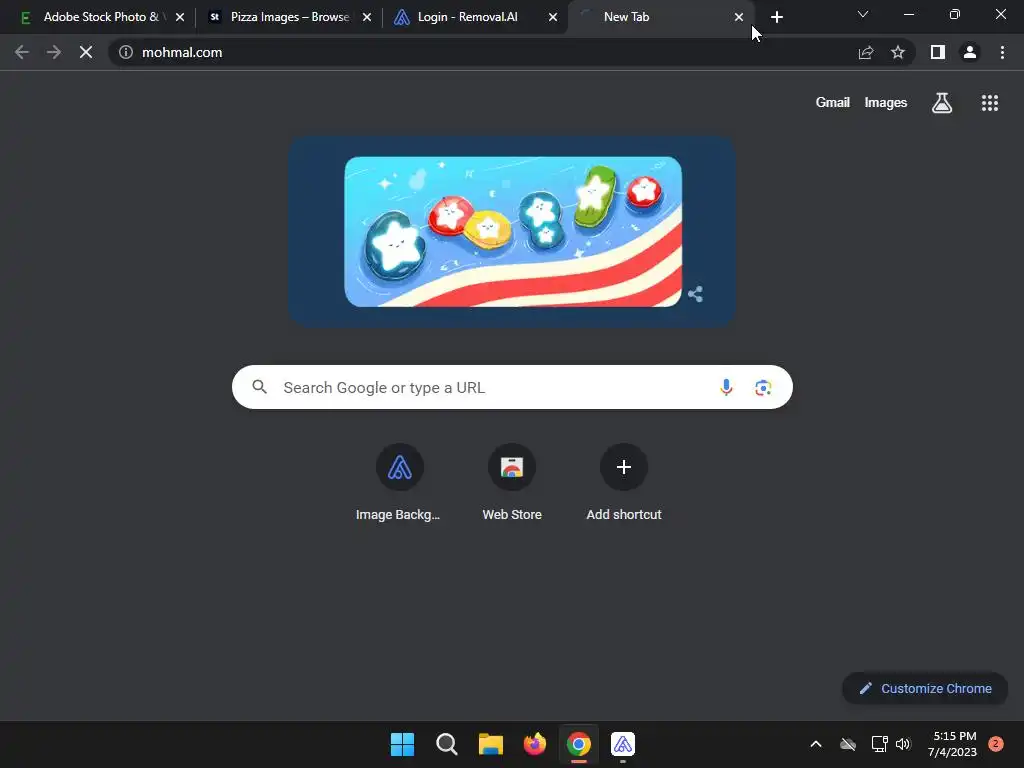
Task: Open Windows taskbar search
Action: (x=447, y=744)
